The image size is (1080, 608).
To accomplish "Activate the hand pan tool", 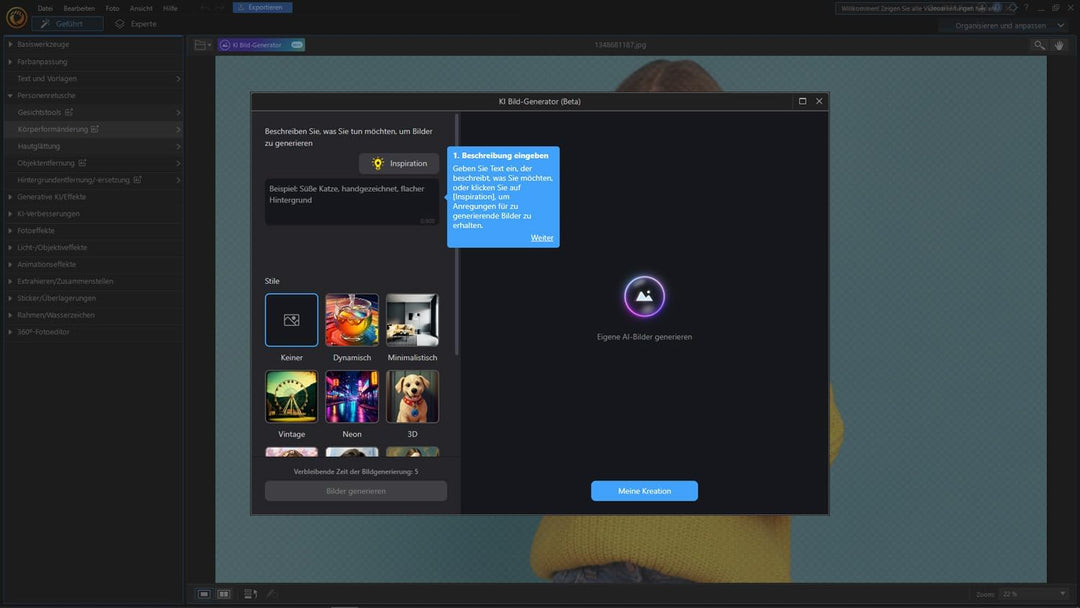I will click(x=1060, y=45).
